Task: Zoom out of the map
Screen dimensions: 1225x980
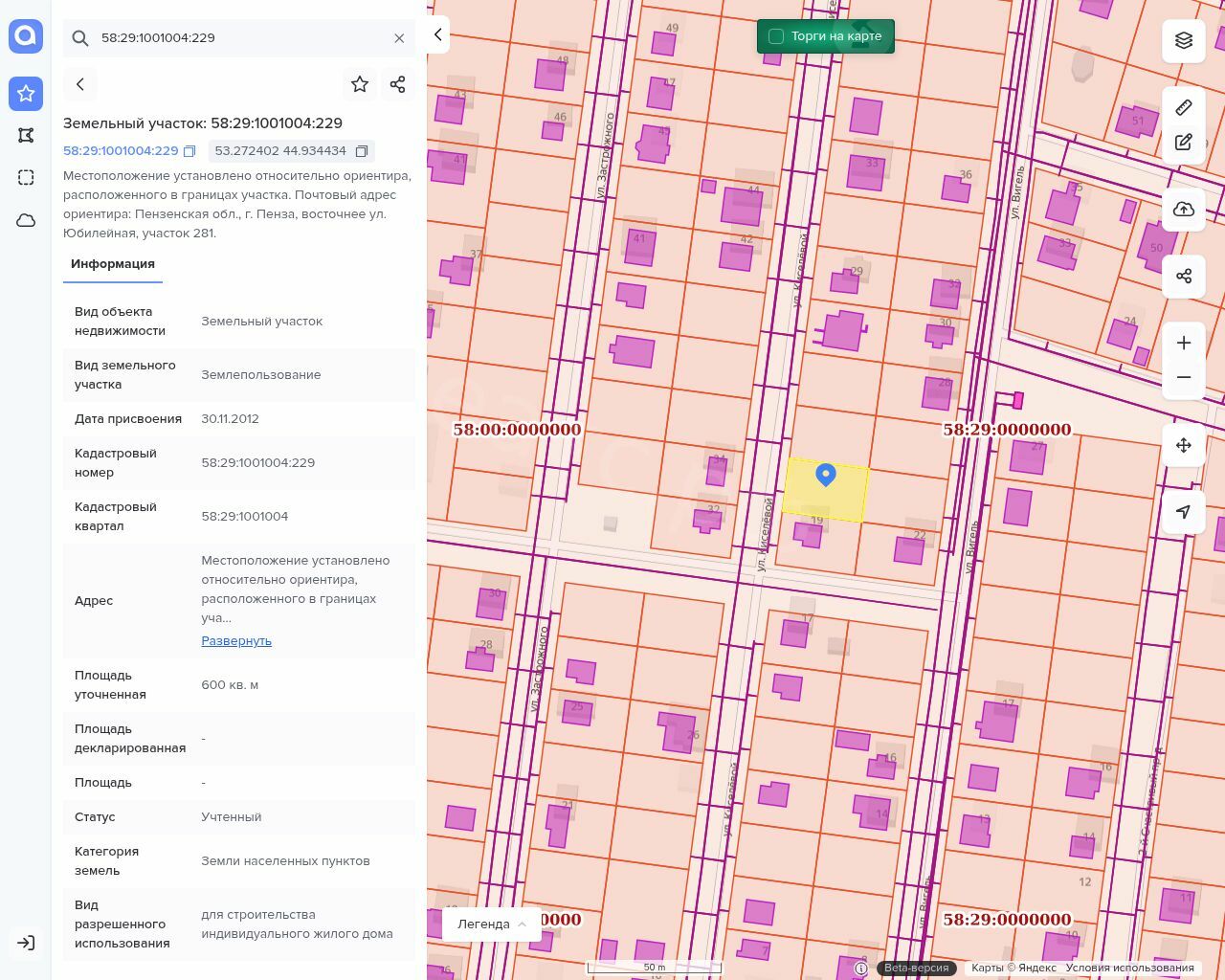Action: tap(1184, 378)
